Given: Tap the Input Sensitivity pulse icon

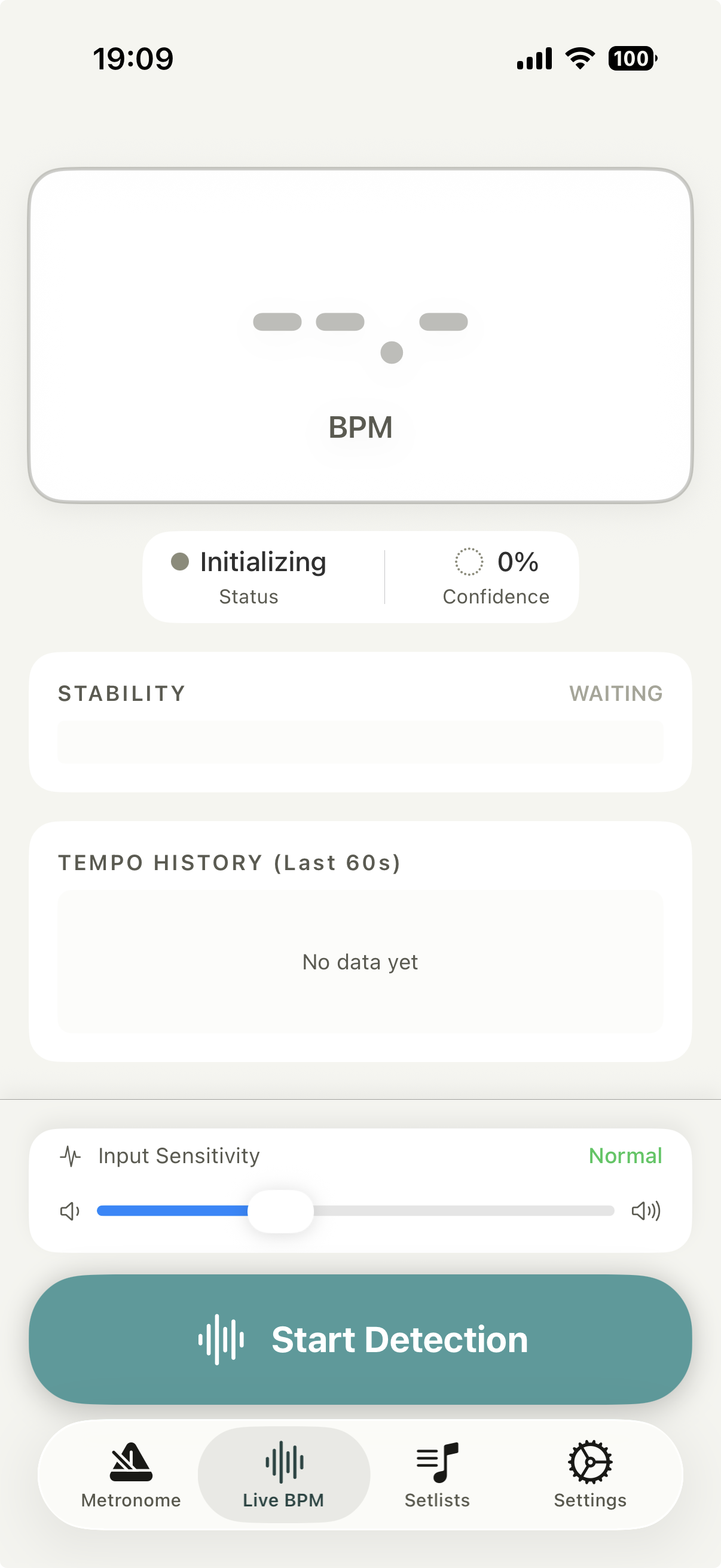Looking at the screenshot, I should 71,1156.
